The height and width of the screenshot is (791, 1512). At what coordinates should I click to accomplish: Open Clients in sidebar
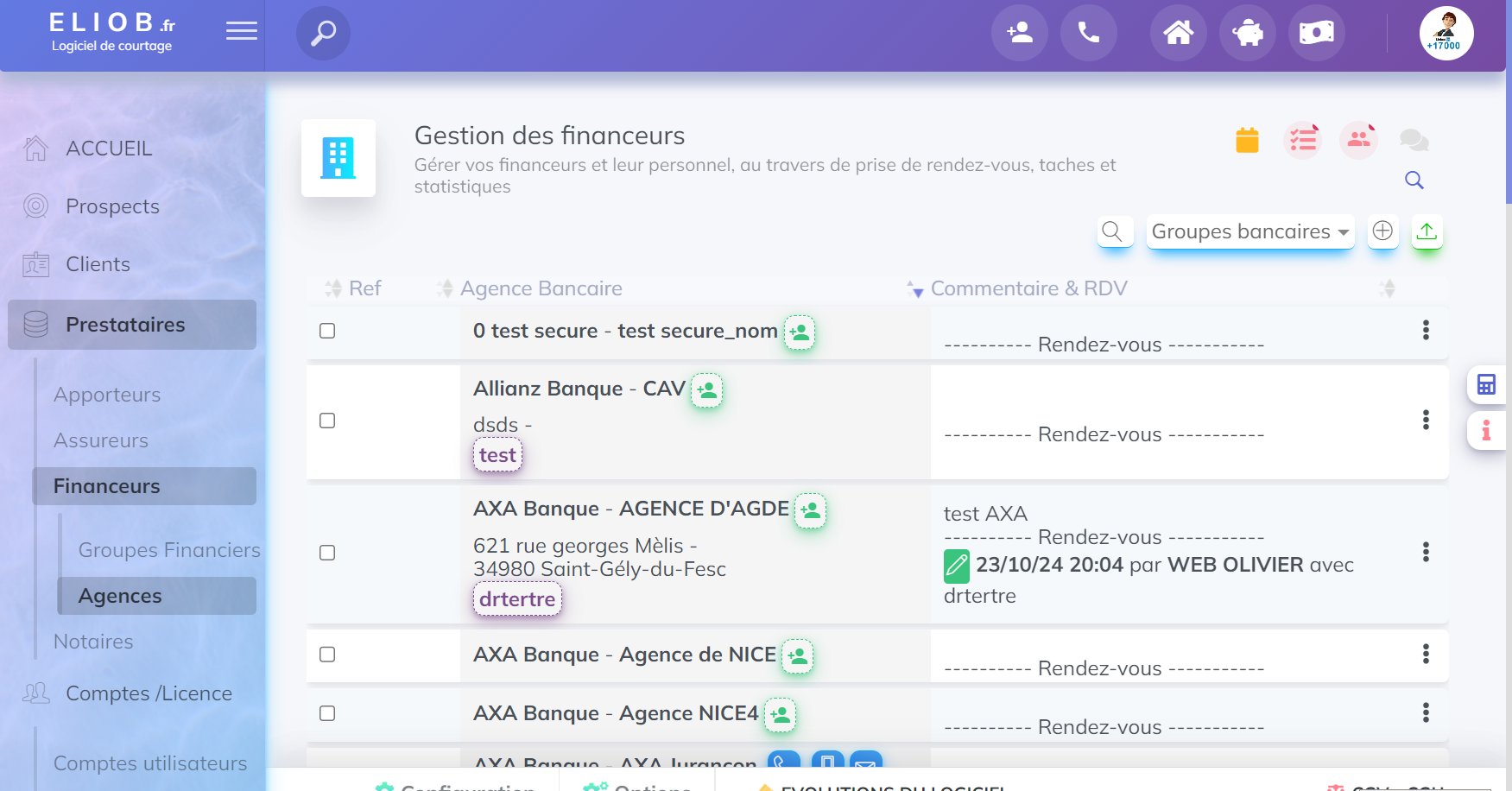(x=98, y=264)
